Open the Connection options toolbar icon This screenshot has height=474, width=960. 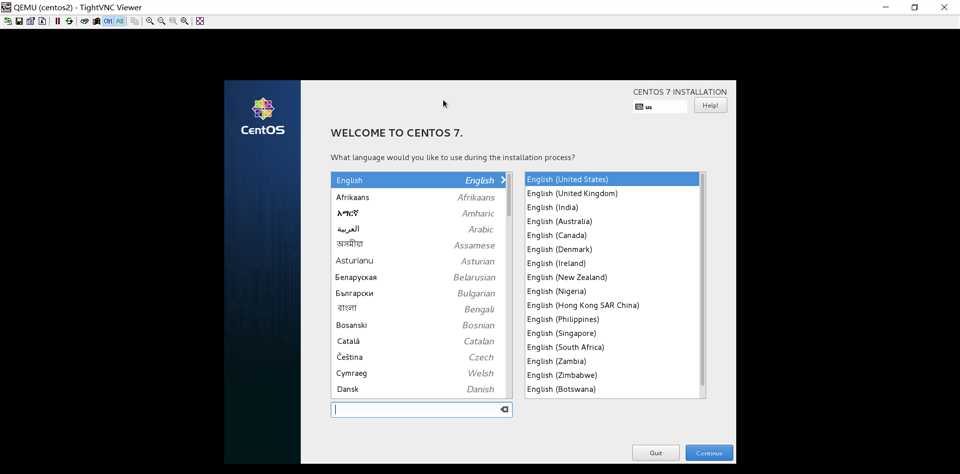31,21
